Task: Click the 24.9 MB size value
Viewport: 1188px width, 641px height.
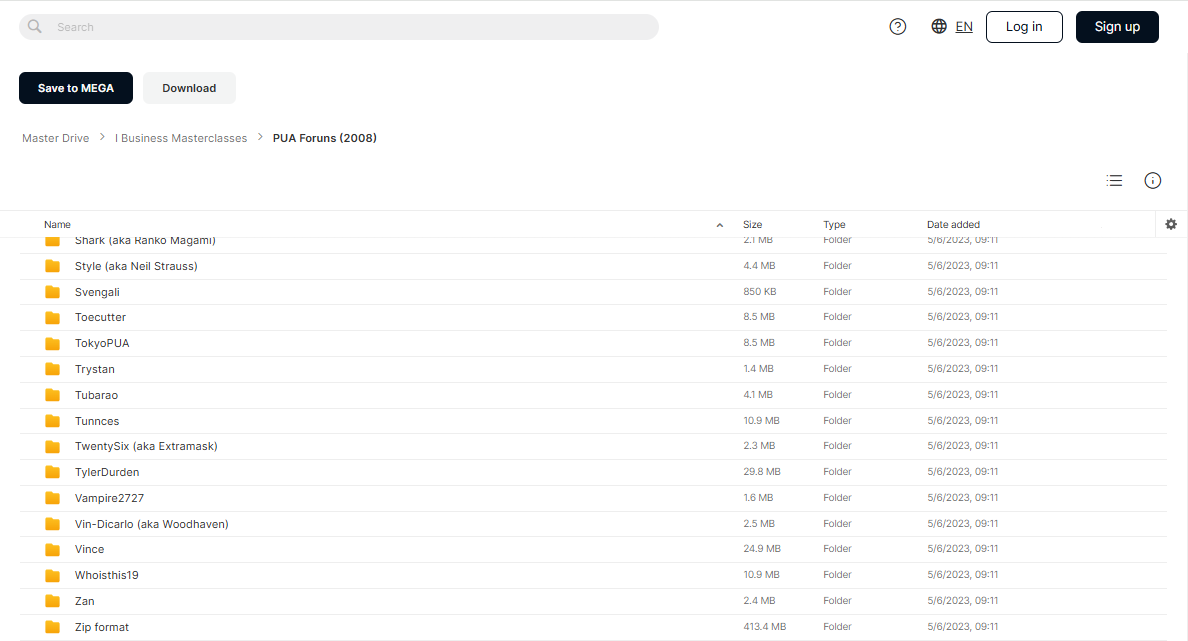Action: [761, 549]
